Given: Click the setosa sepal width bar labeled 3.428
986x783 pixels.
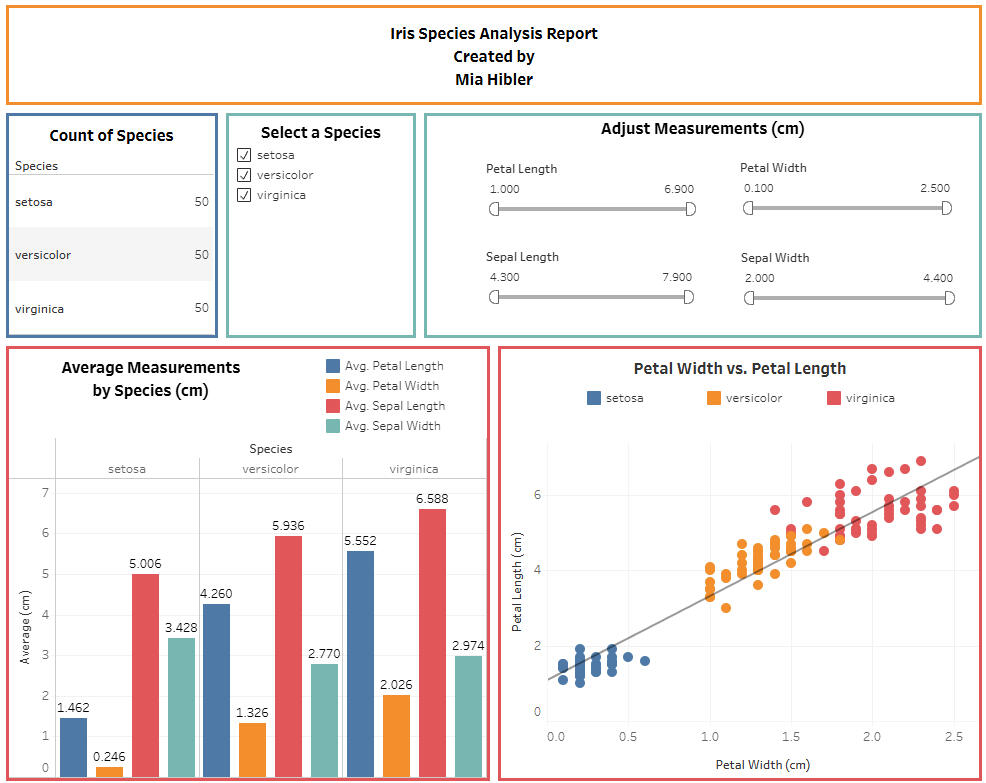Looking at the screenshot, I should coord(181,707).
